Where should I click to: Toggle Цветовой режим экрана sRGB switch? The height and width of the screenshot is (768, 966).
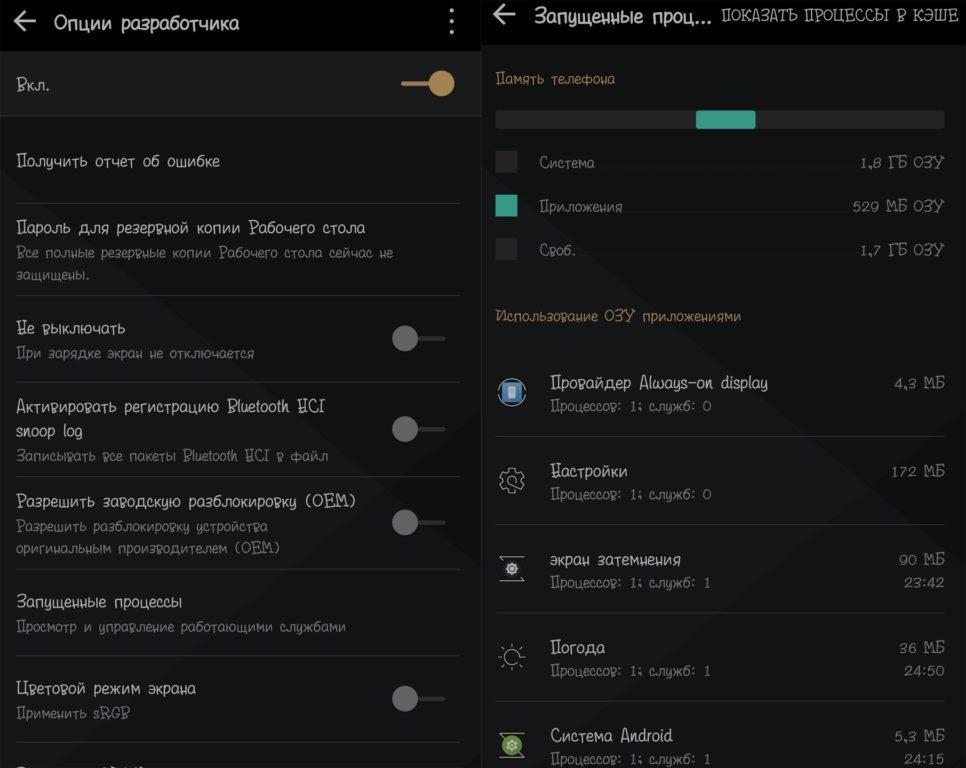(x=418, y=698)
